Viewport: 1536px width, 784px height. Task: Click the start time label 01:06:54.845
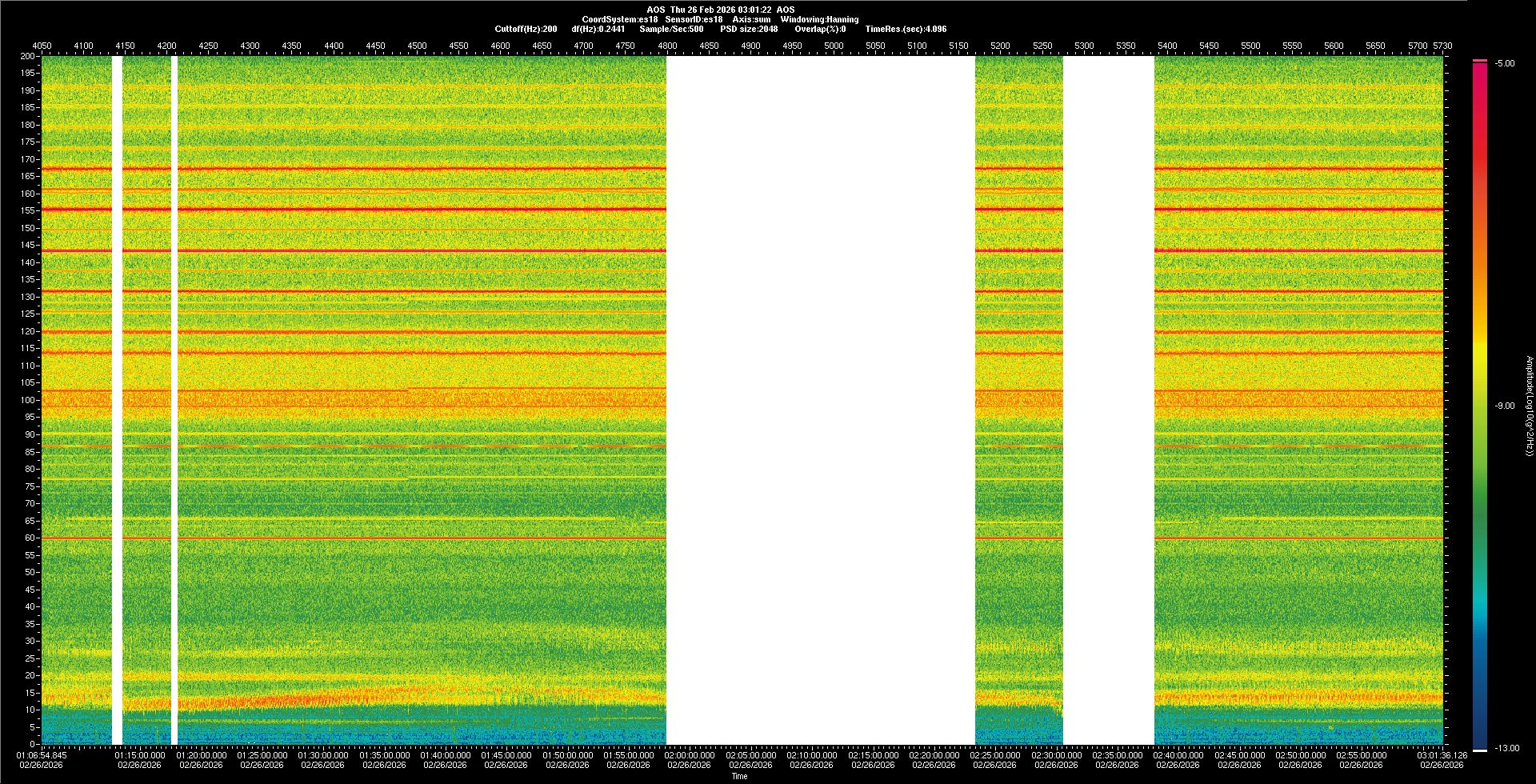(42, 755)
